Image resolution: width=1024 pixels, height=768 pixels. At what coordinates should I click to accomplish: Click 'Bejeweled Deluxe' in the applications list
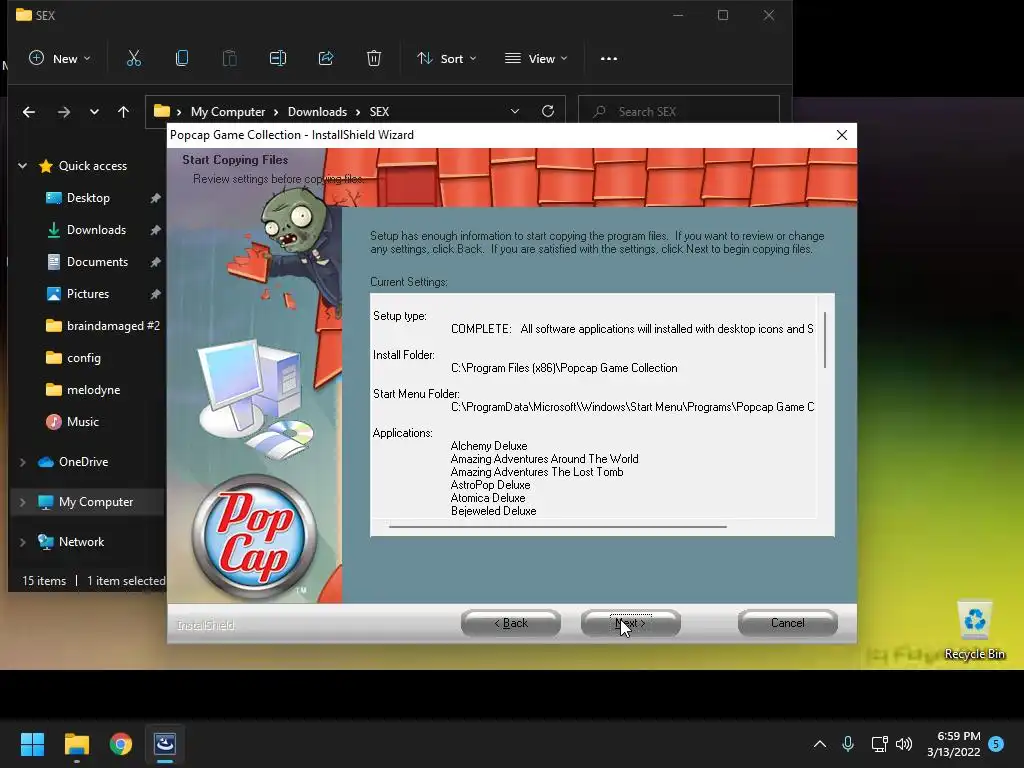pos(493,511)
